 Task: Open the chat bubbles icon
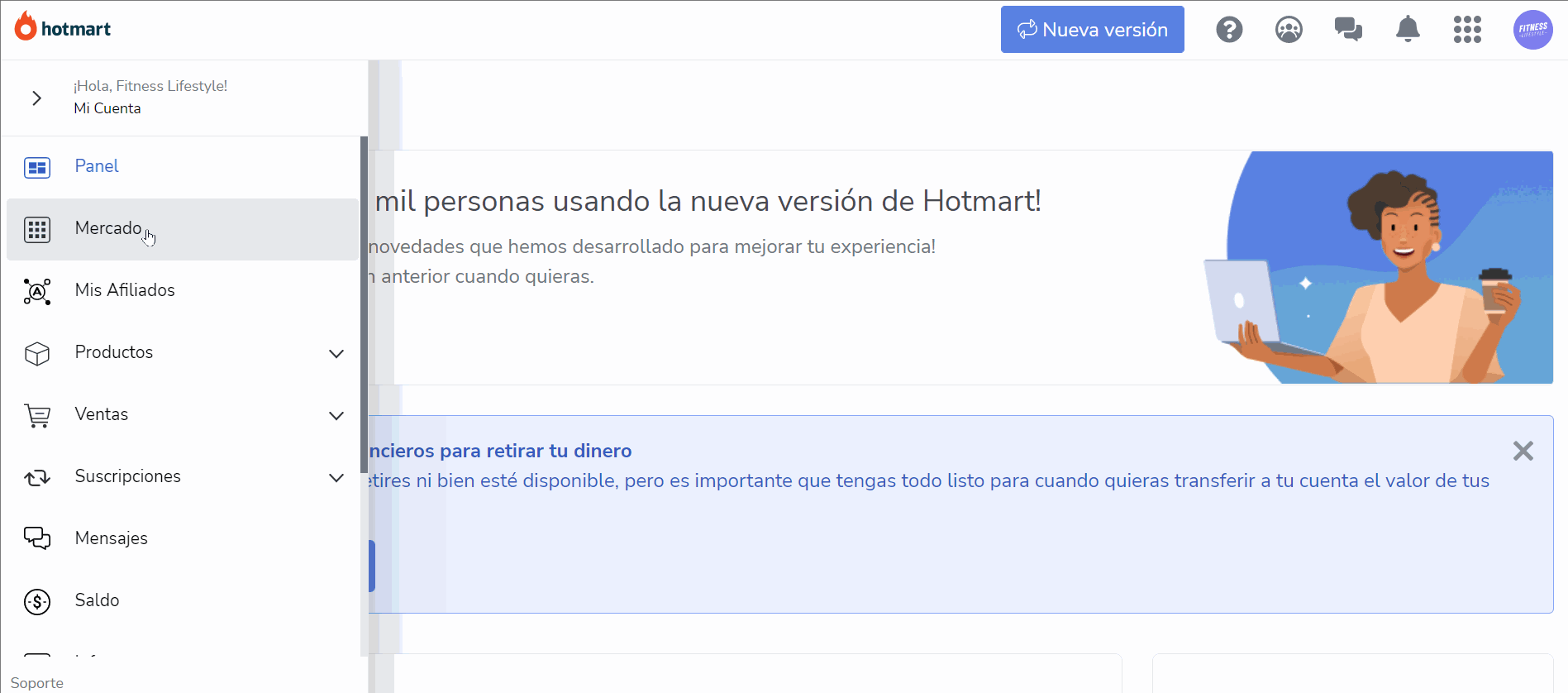[1348, 30]
